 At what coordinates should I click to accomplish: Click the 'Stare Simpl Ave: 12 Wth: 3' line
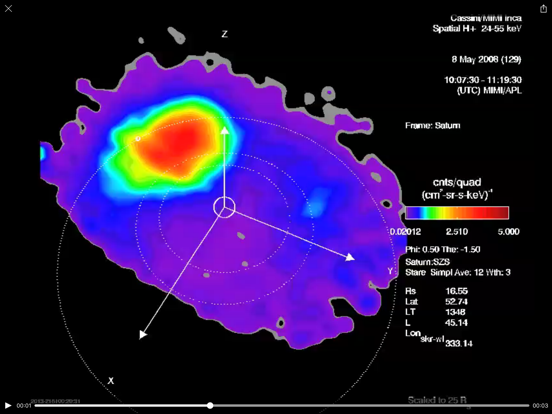[x=458, y=272]
